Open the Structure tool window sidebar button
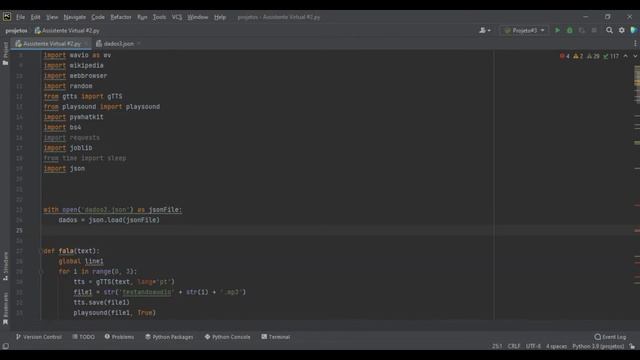 pyautogui.click(x=5, y=266)
